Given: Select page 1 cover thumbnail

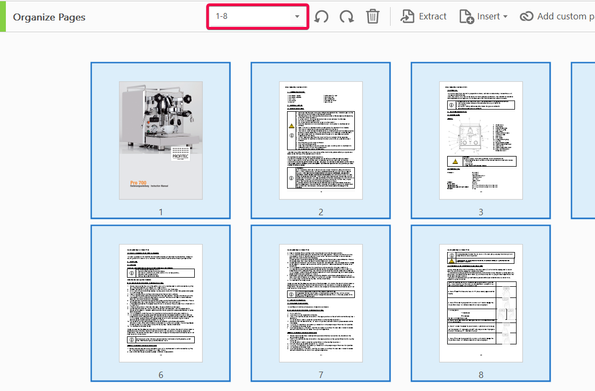Looking at the screenshot, I should 161,140.
